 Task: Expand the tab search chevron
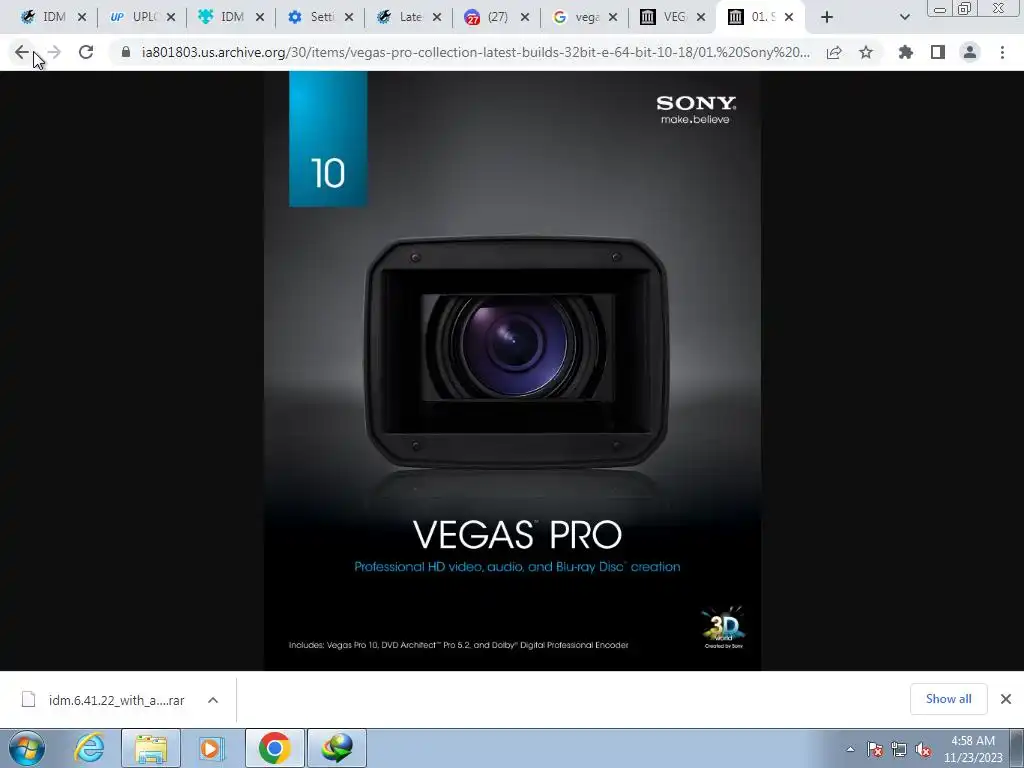tap(904, 17)
